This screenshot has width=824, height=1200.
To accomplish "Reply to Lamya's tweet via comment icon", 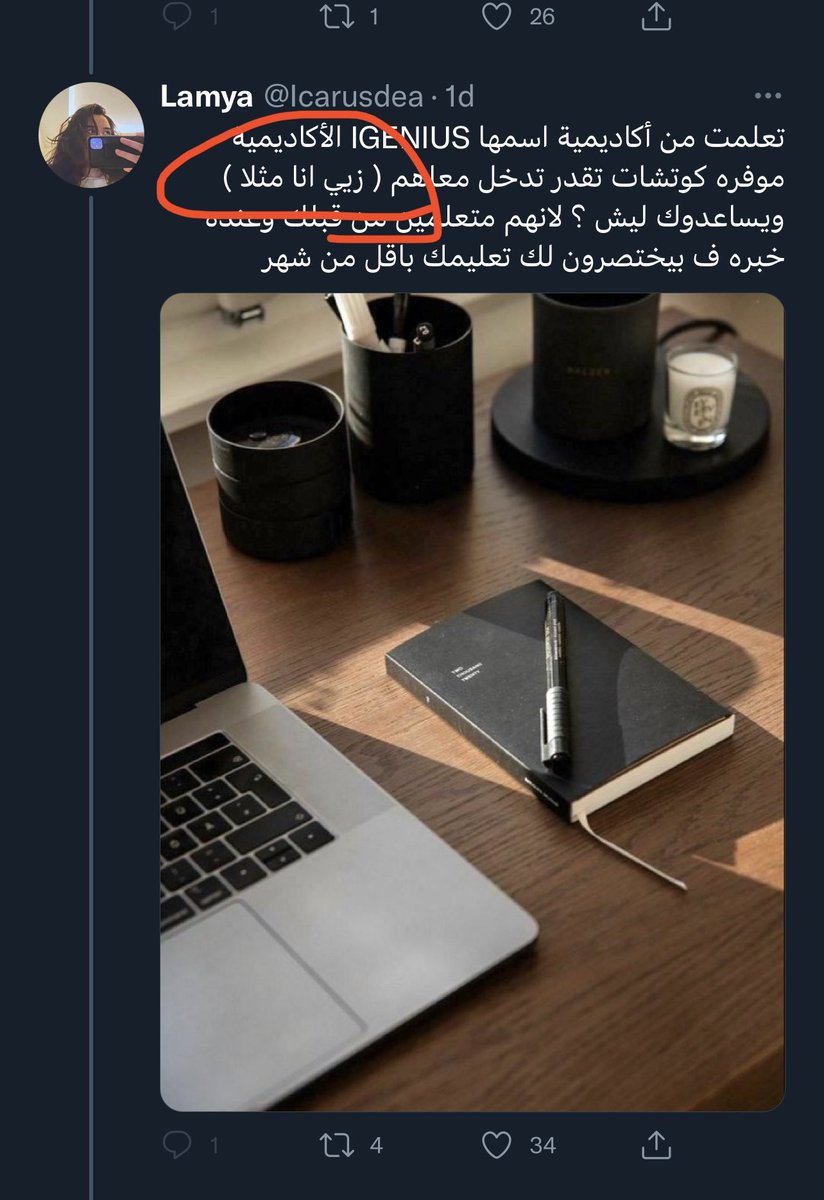I will 175,1144.
